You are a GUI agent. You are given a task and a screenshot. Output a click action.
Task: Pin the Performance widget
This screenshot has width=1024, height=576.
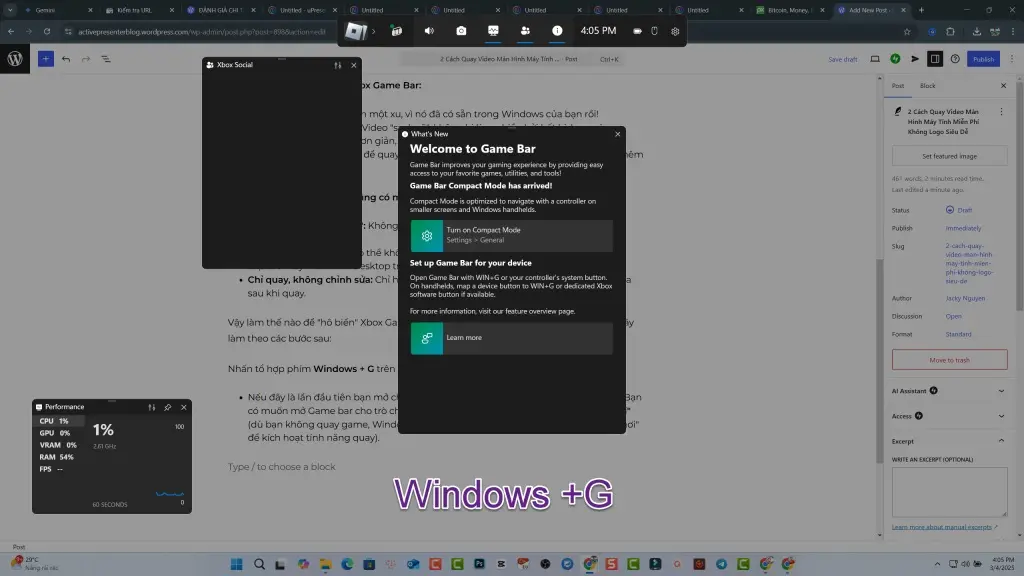[168, 407]
